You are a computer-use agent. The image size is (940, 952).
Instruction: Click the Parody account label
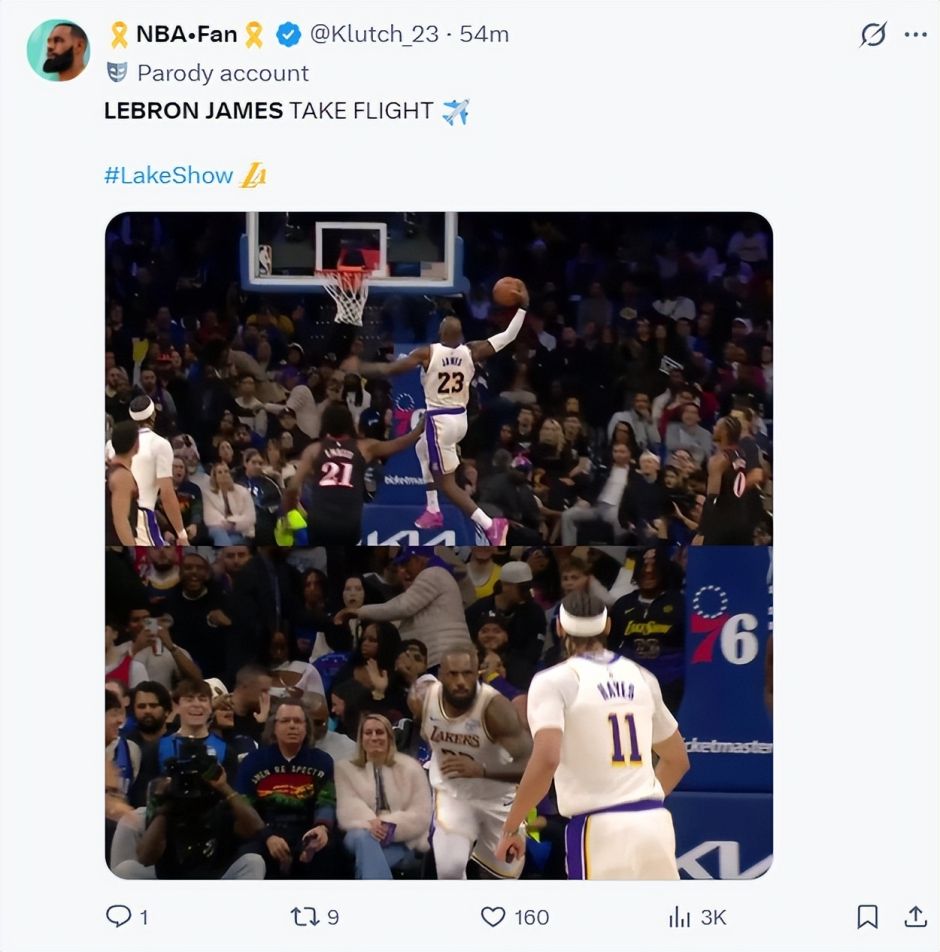point(222,73)
